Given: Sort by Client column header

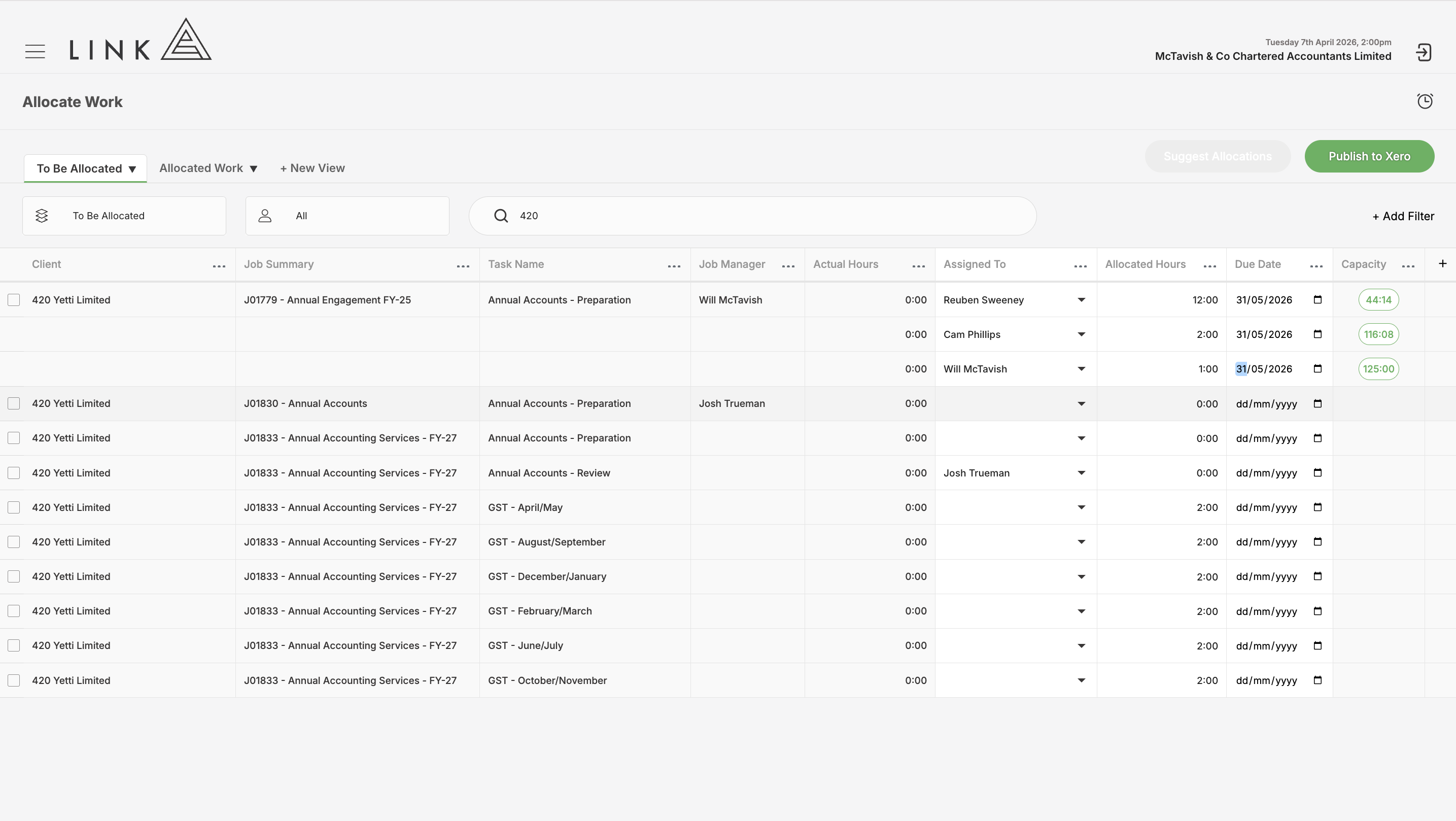Looking at the screenshot, I should tap(46, 265).
